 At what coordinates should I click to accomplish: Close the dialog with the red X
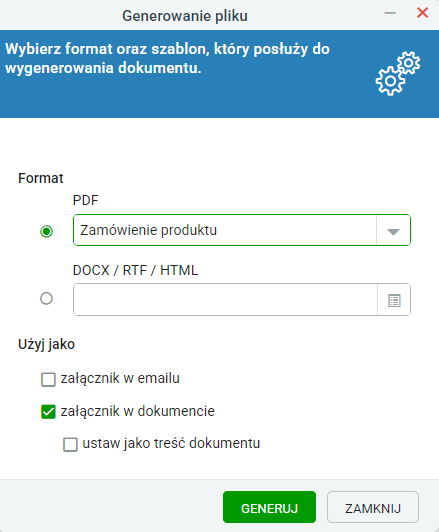422,13
